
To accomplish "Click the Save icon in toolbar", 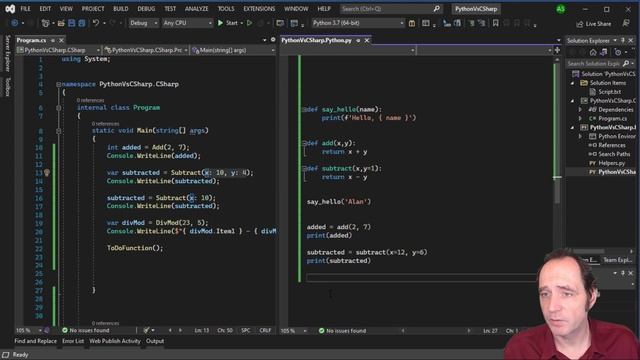I will coord(71,23).
